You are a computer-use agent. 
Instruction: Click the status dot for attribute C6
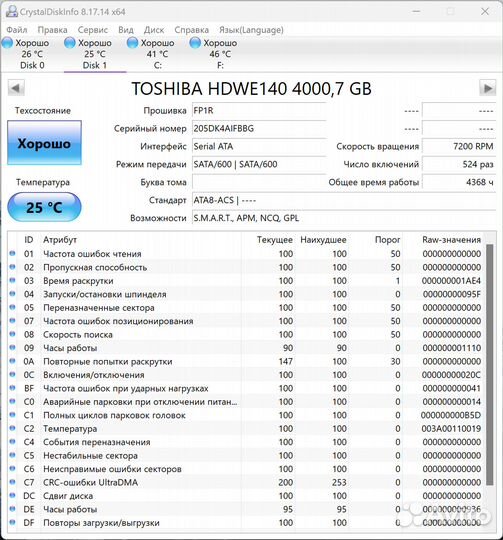[12, 468]
